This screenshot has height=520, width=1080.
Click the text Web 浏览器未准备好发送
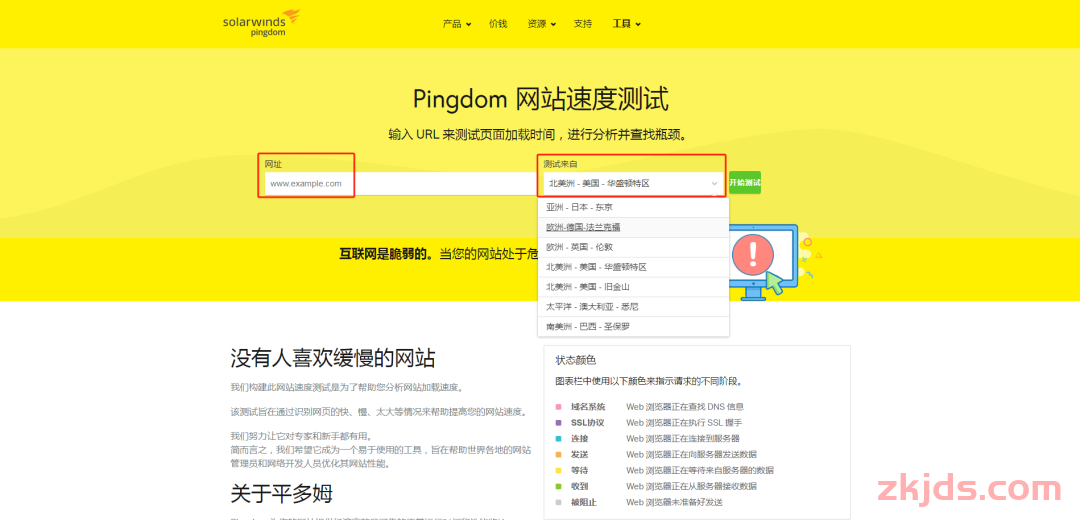click(x=674, y=502)
